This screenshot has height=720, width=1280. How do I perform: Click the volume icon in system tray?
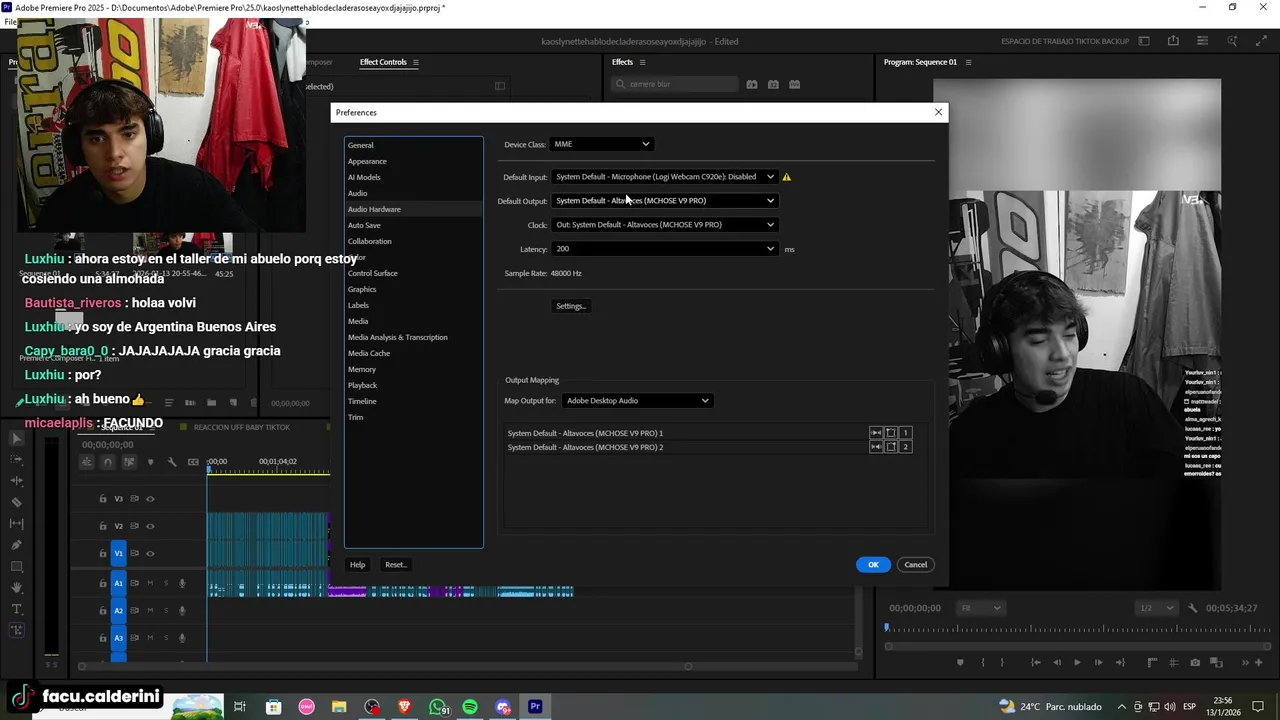(x=1168, y=707)
